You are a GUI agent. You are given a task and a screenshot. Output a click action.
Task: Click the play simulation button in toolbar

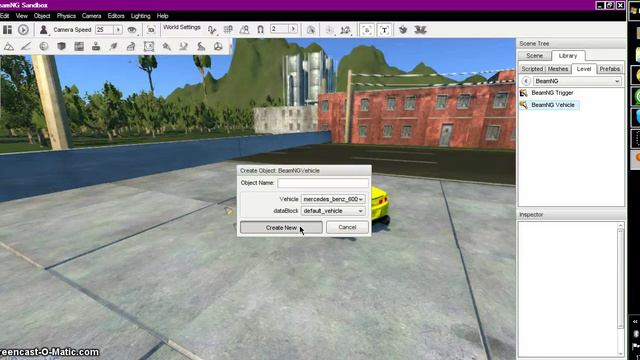(x=23, y=30)
